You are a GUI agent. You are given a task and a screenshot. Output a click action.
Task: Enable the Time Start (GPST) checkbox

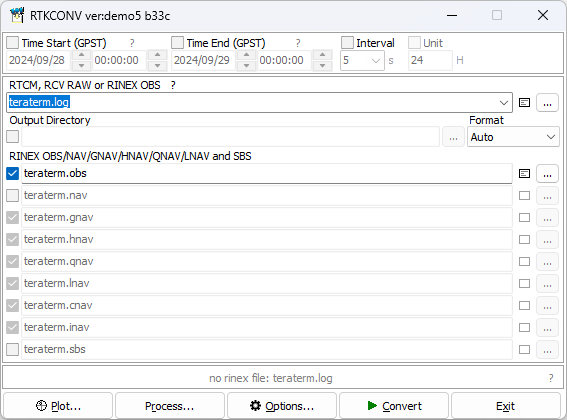pyautogui.click(x=13, y=43)
